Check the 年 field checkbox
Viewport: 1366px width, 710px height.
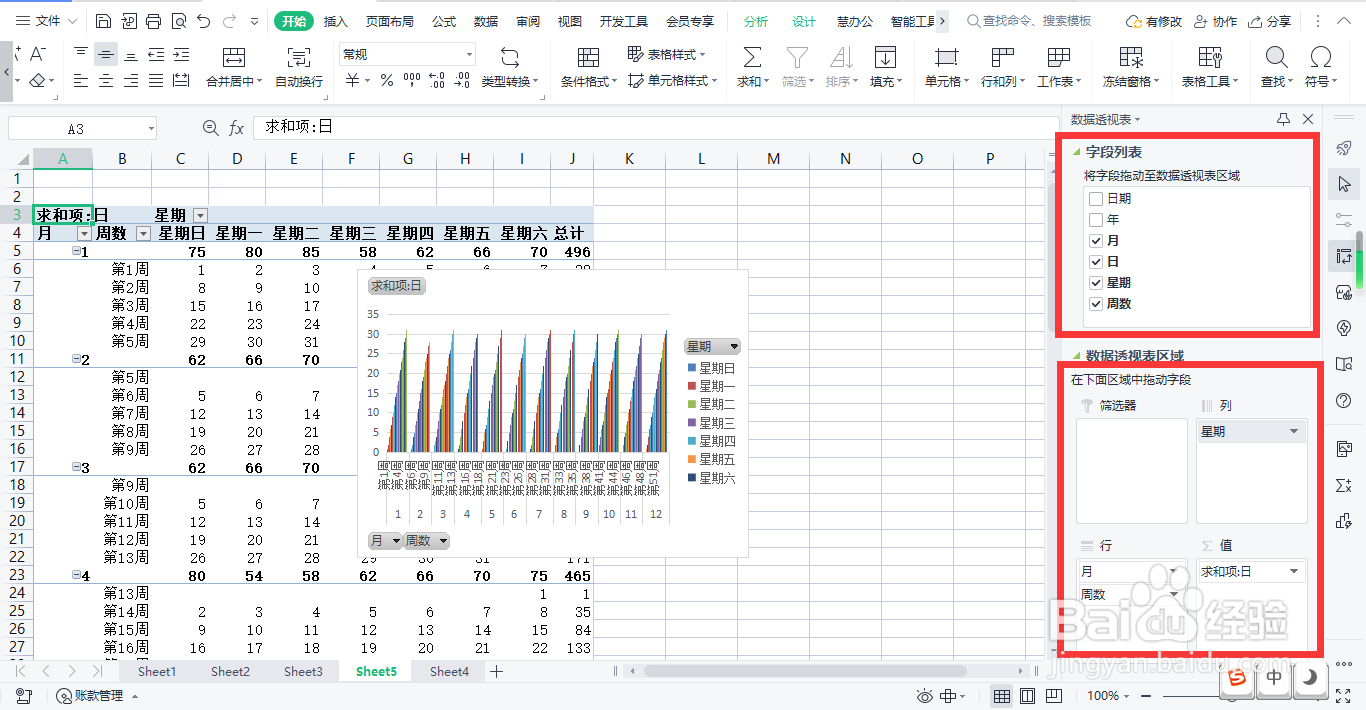[x=1095, y=219]
